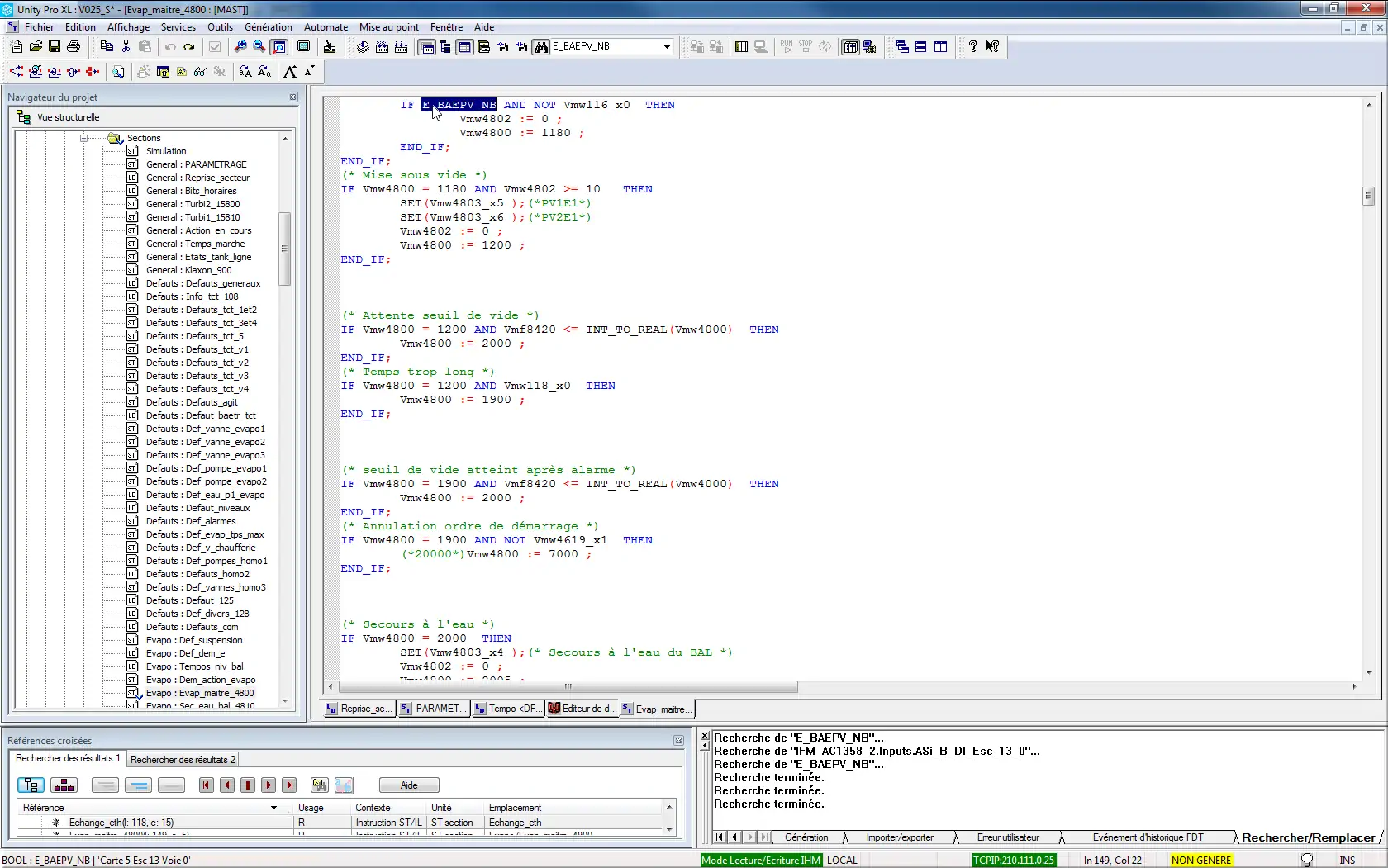Click the next result arrow button
This screenshot has width=1388, height=868.
pyautogui.click(x=269, y=785)
